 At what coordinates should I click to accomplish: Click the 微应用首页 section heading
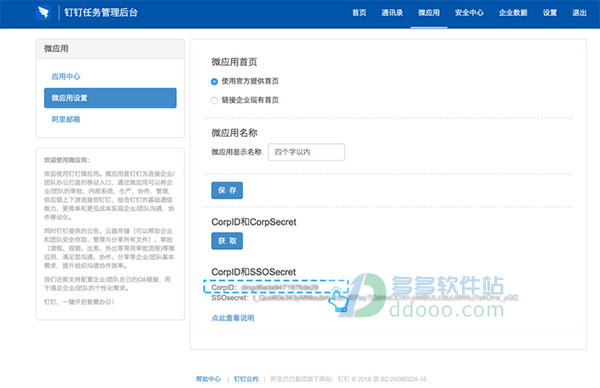point(234,62)
